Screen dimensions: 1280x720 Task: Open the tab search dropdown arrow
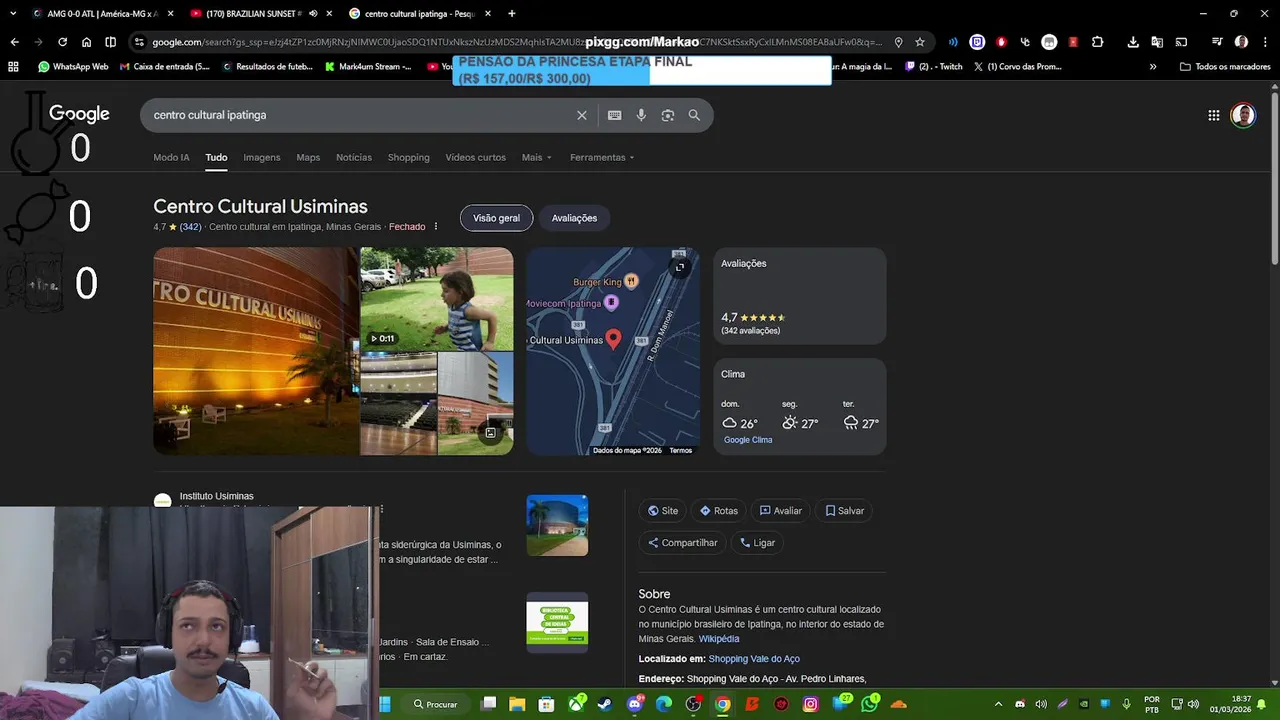pyautogui.click(x=13, y=14)
